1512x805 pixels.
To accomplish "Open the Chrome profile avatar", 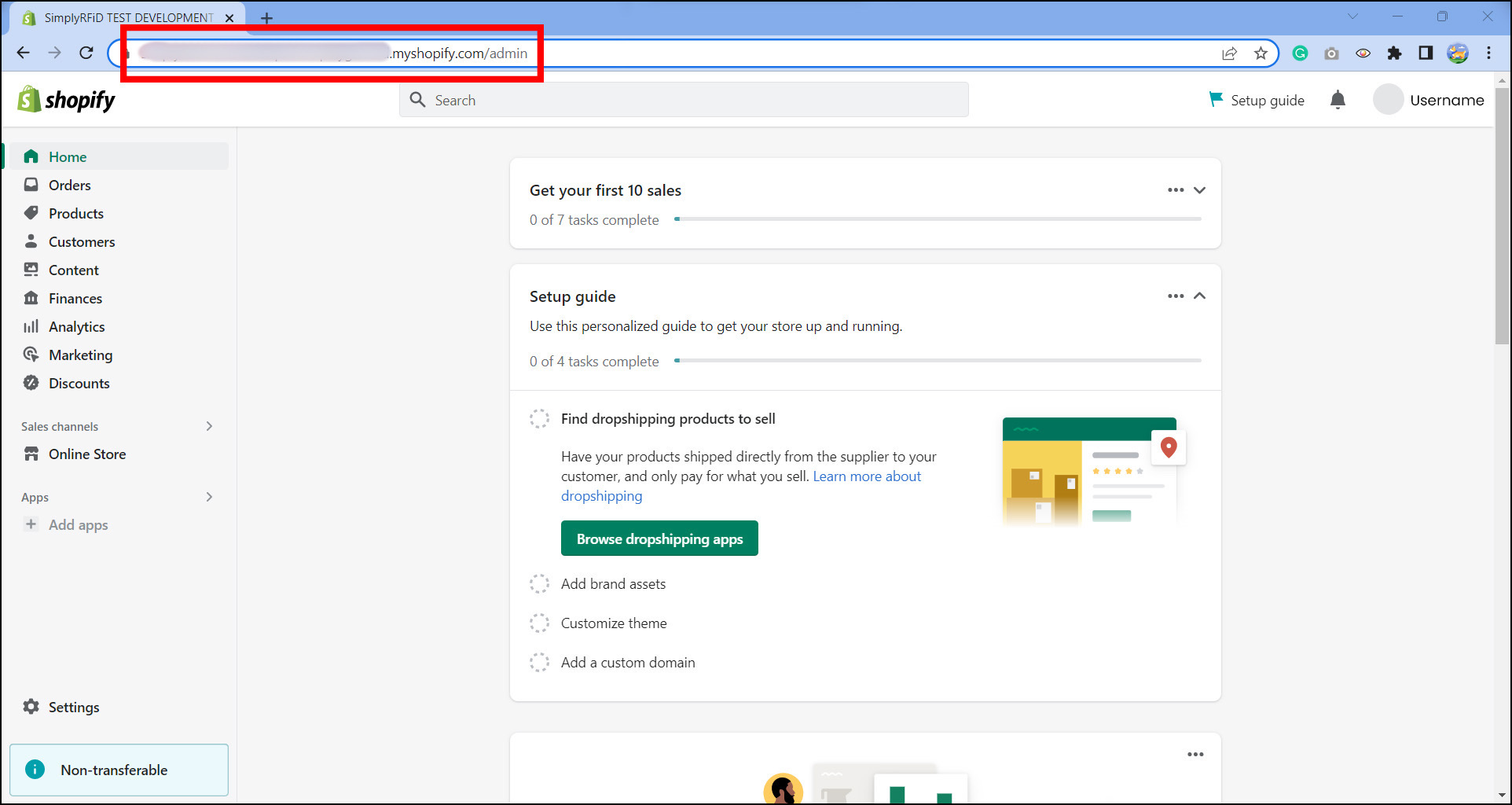I will [1457, 53].
